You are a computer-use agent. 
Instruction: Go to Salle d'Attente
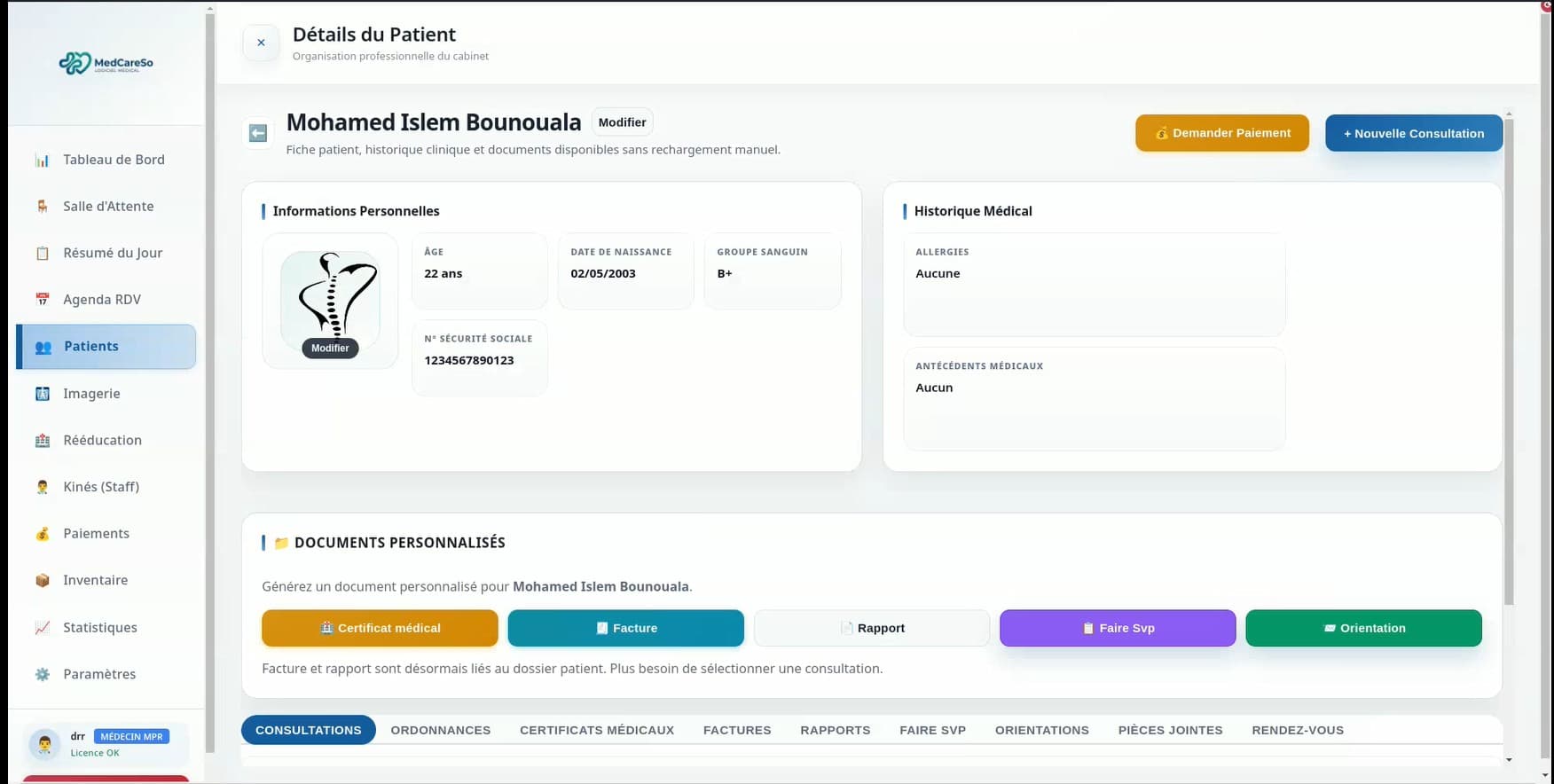106,206
